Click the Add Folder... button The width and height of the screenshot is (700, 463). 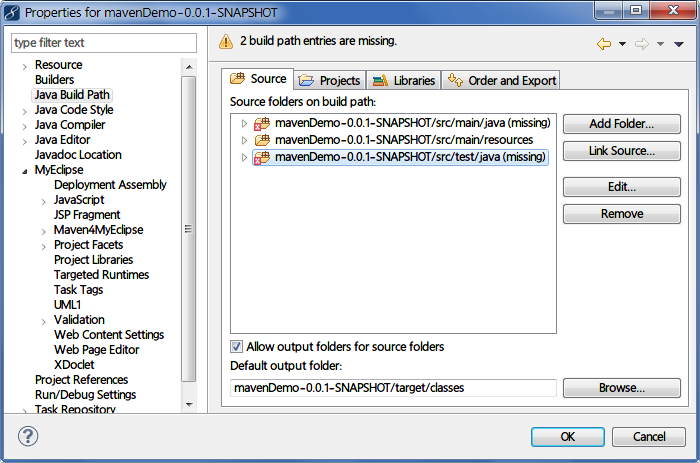tap(621, 124)
